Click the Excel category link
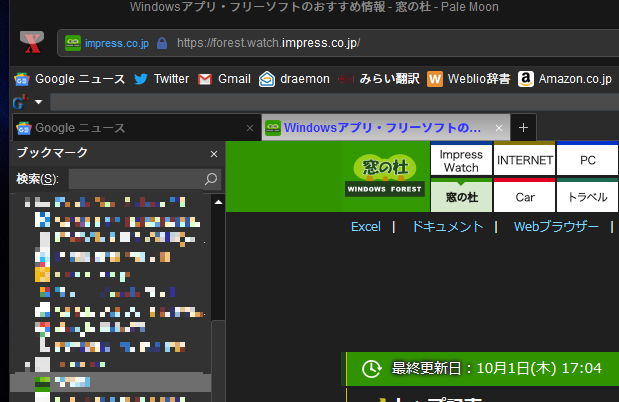This screenshot has width=619, height=402. (366, 227)
